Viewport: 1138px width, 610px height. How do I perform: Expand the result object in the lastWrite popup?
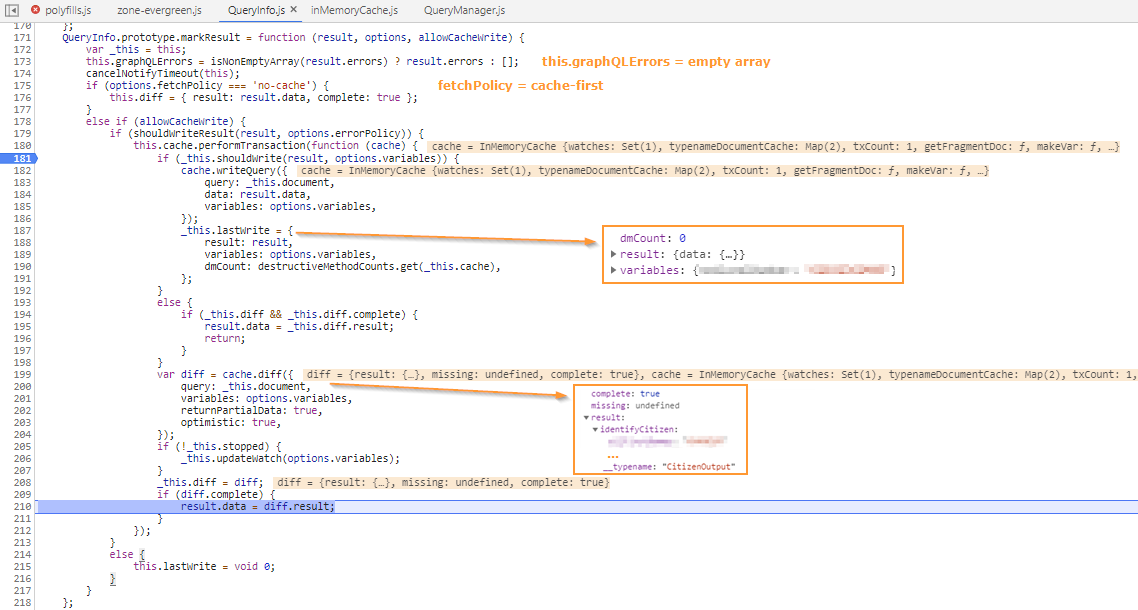click(x=613, y=253)
